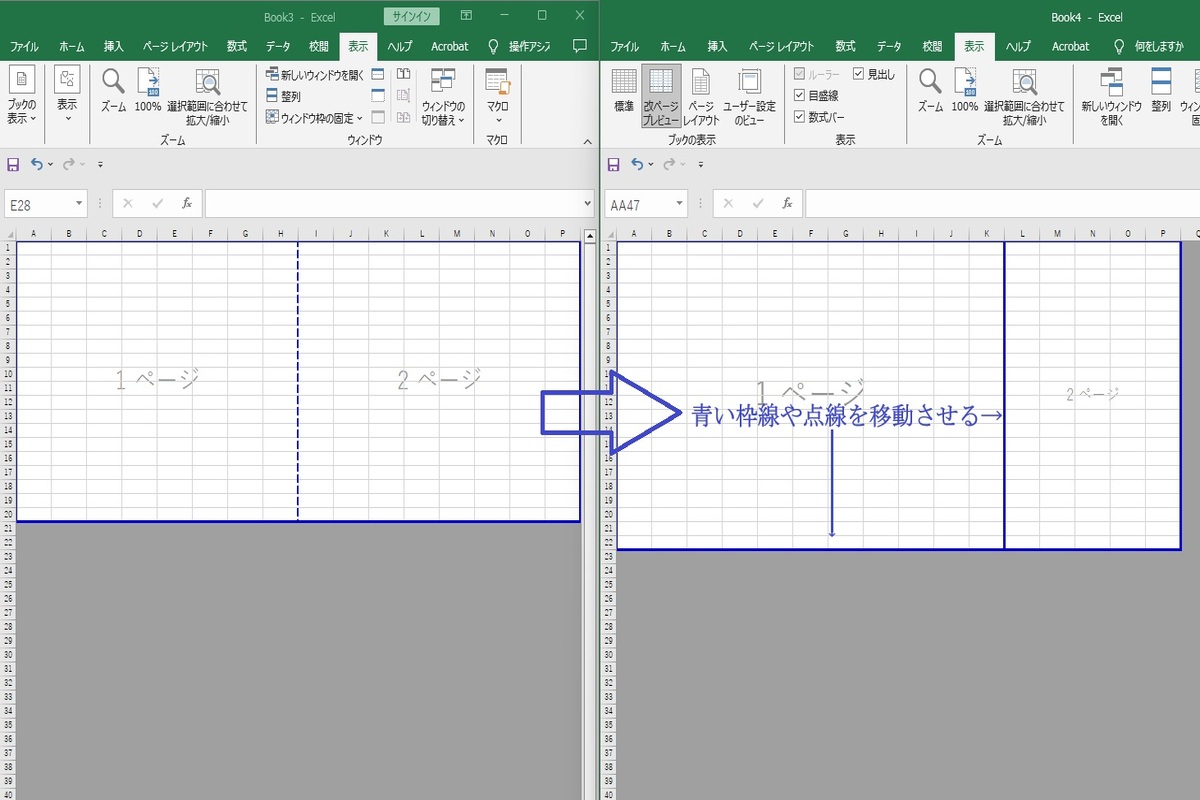Uncheck the 目盛線 checkbox

coord(800,95)
